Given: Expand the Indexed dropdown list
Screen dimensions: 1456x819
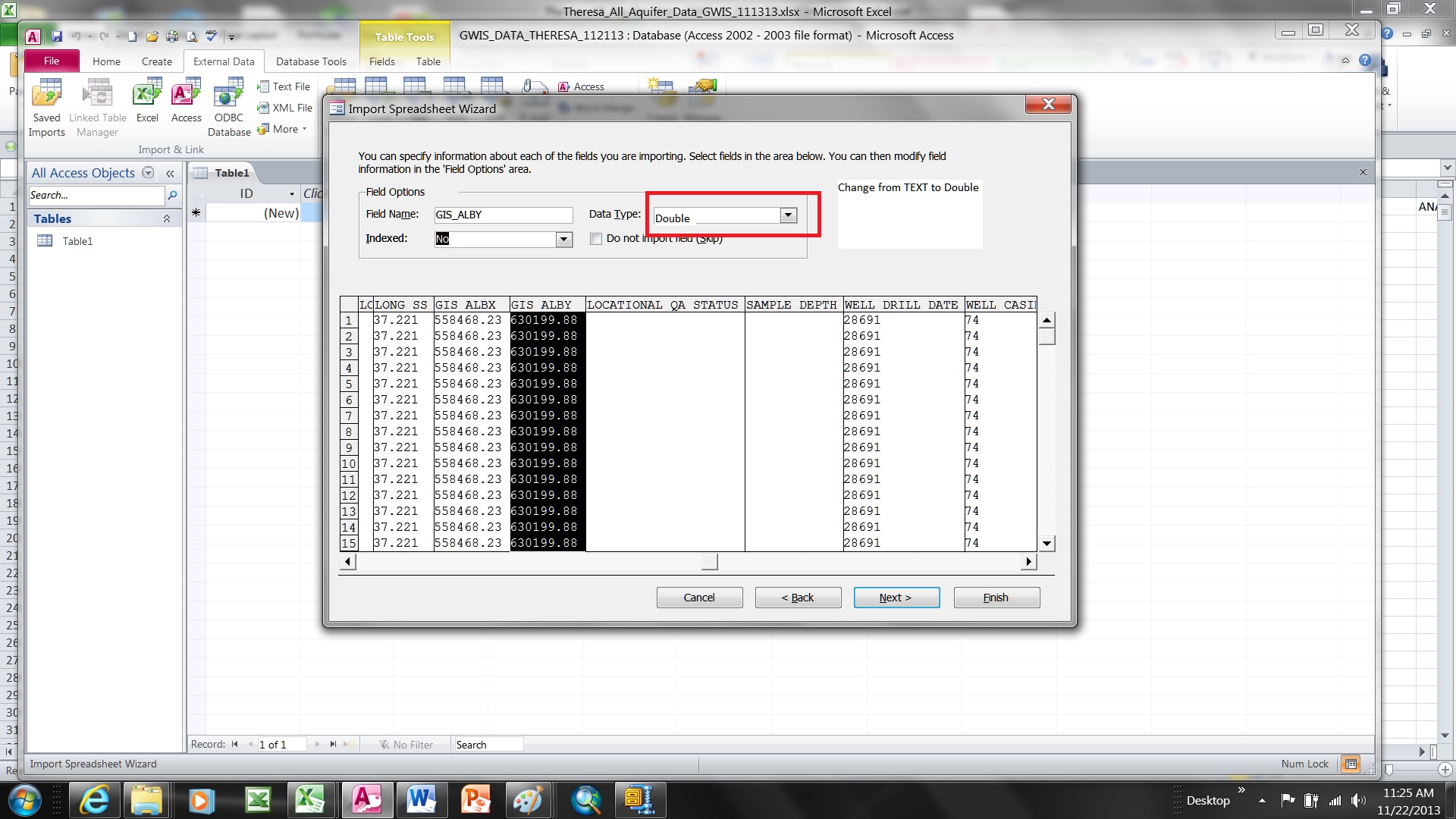Looking at the screenshot, I should coord(563,240).
